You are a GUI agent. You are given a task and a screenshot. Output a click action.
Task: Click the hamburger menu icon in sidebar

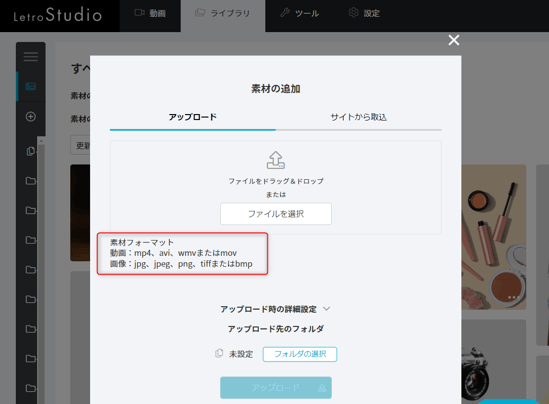31,56
